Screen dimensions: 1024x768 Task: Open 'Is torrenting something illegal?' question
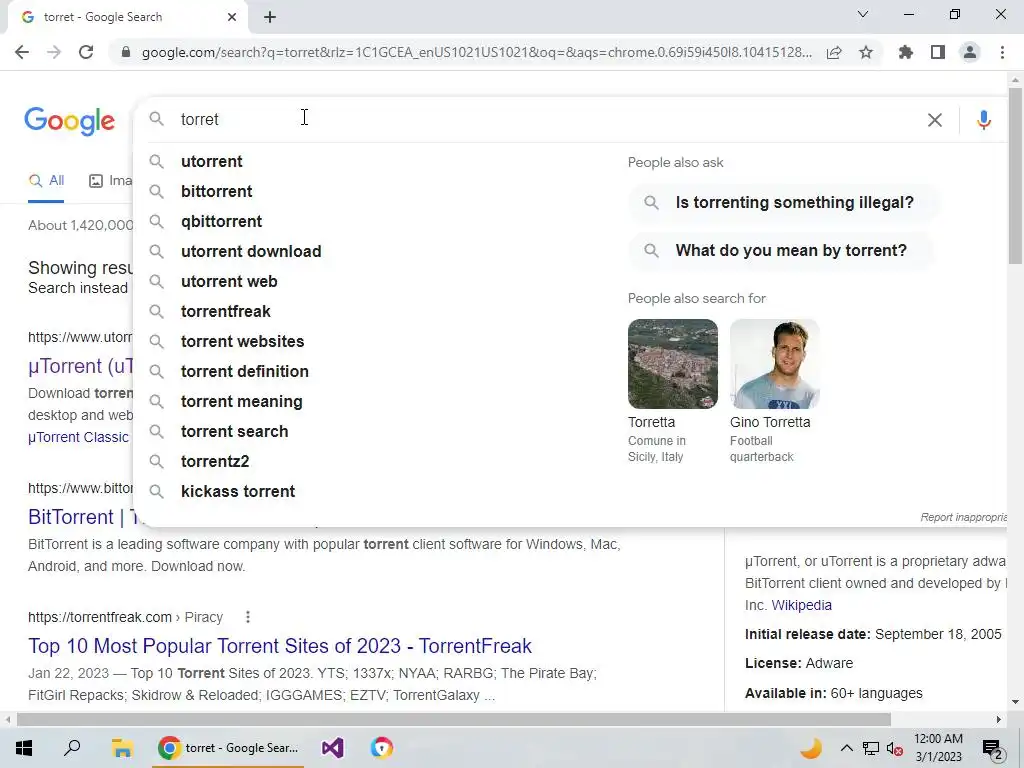(x=784, y=202)
